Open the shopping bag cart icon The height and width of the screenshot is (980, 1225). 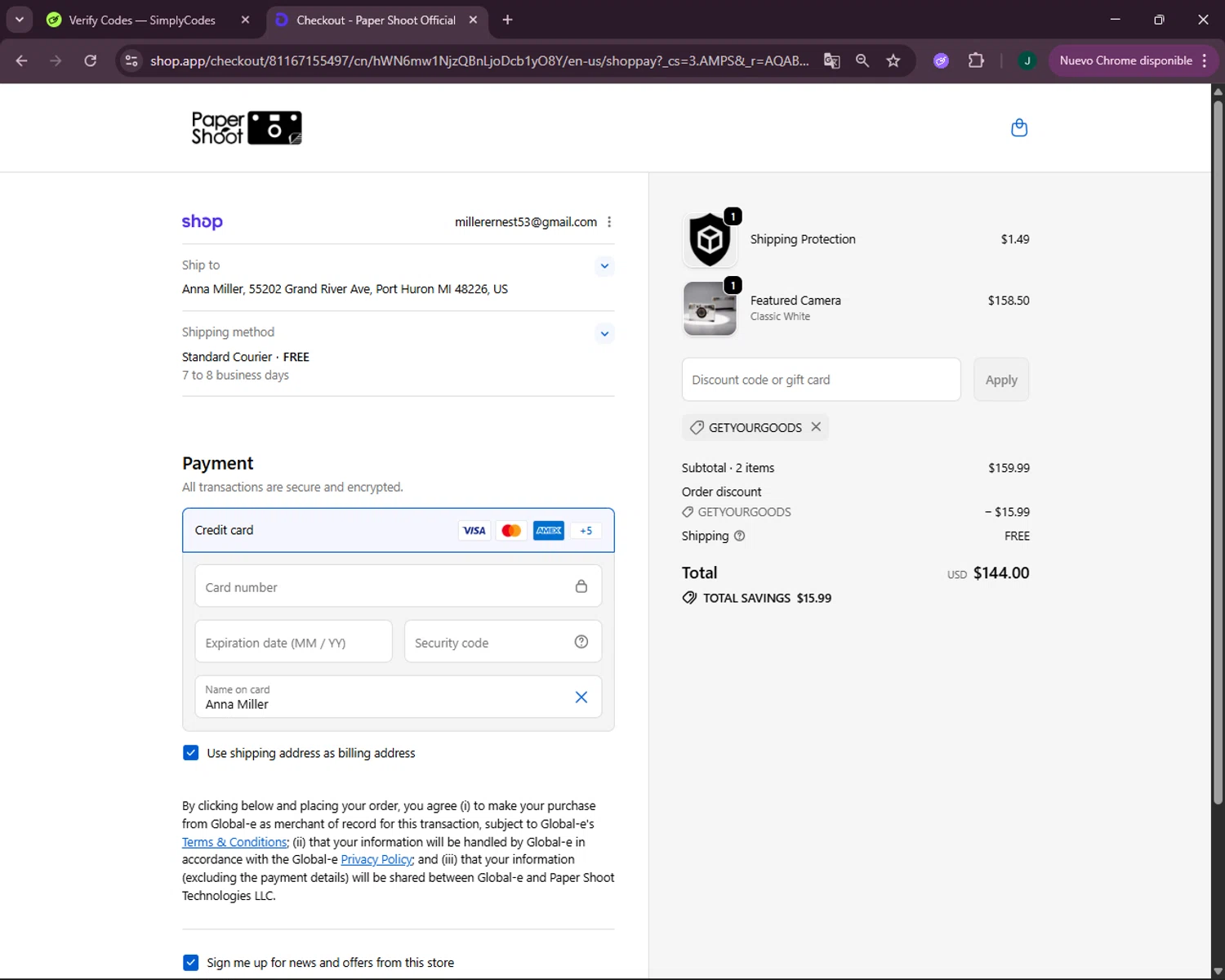1018,127
